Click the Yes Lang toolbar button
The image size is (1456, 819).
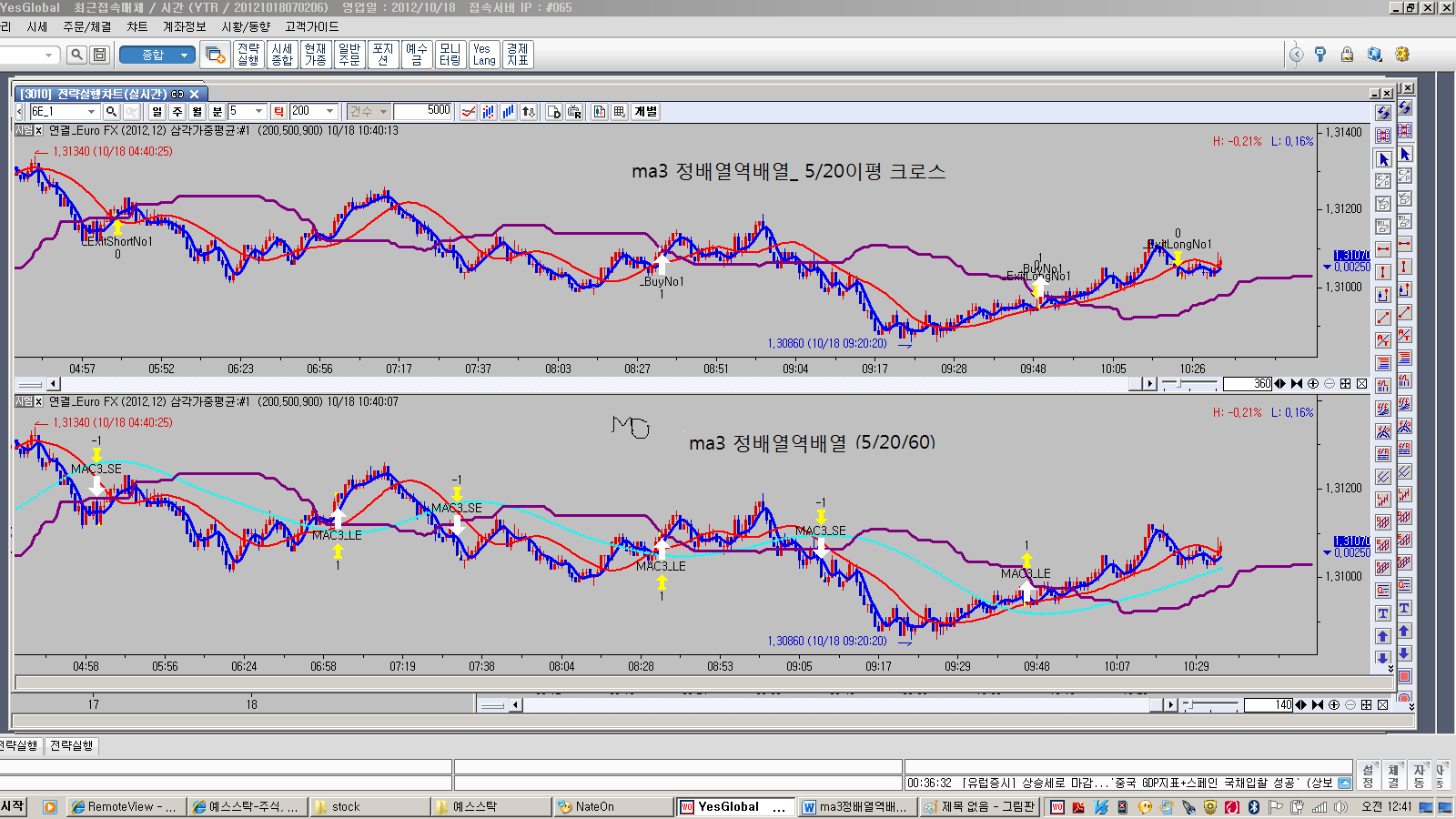pos(483,55)
